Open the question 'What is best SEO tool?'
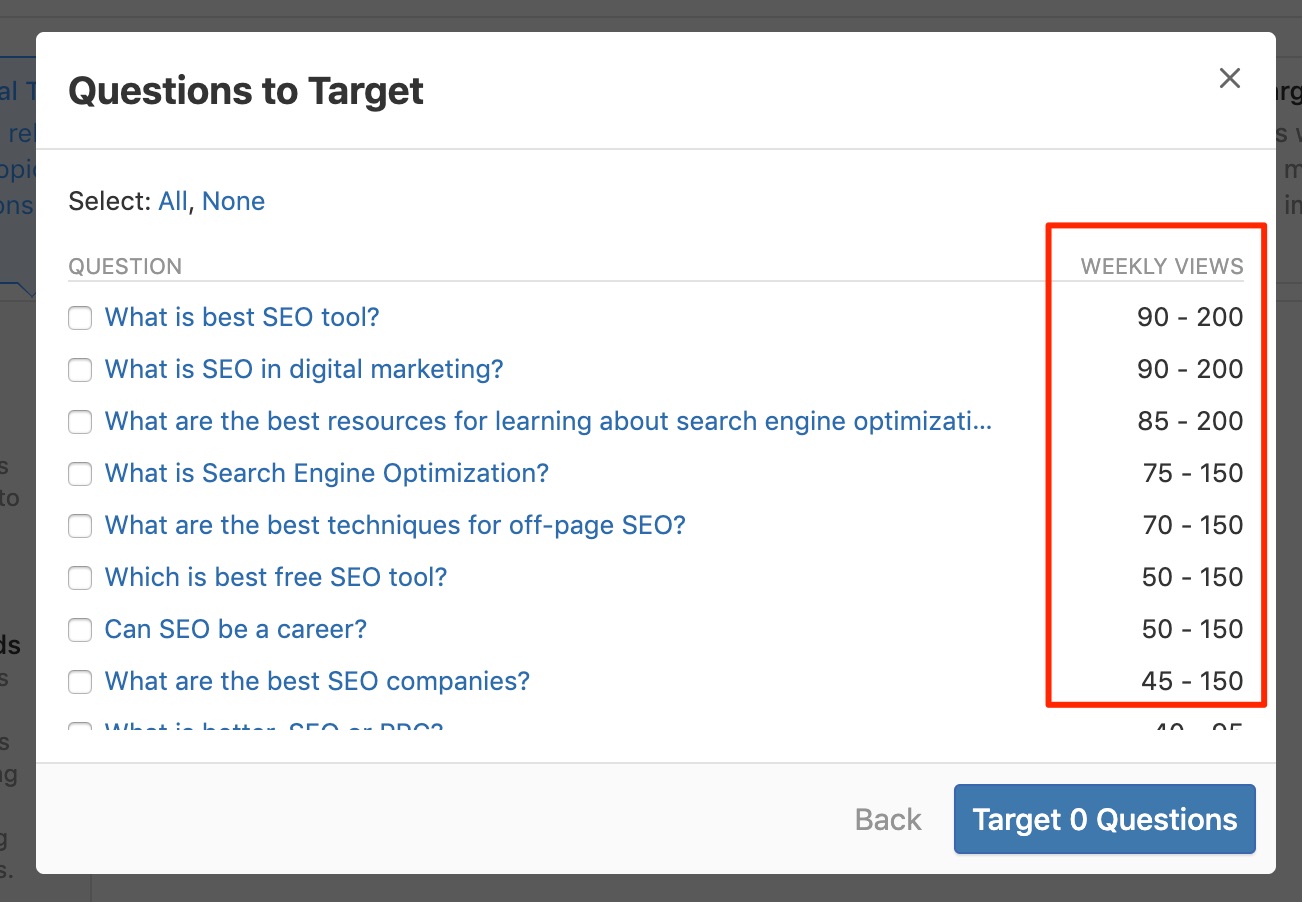 pyautogui.click(x=242, y=317)
